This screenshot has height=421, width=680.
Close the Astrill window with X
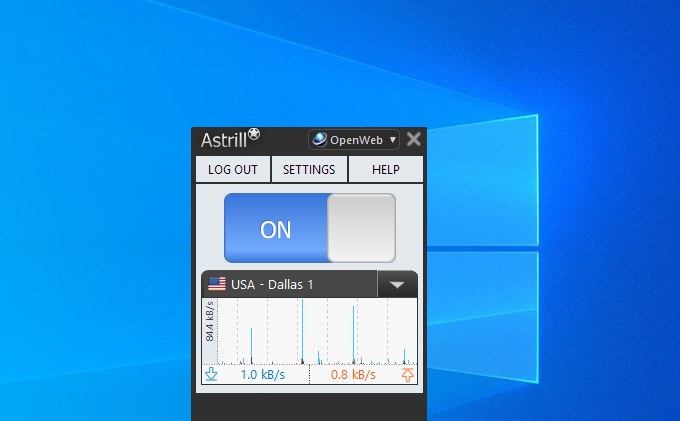click(414, 140)
